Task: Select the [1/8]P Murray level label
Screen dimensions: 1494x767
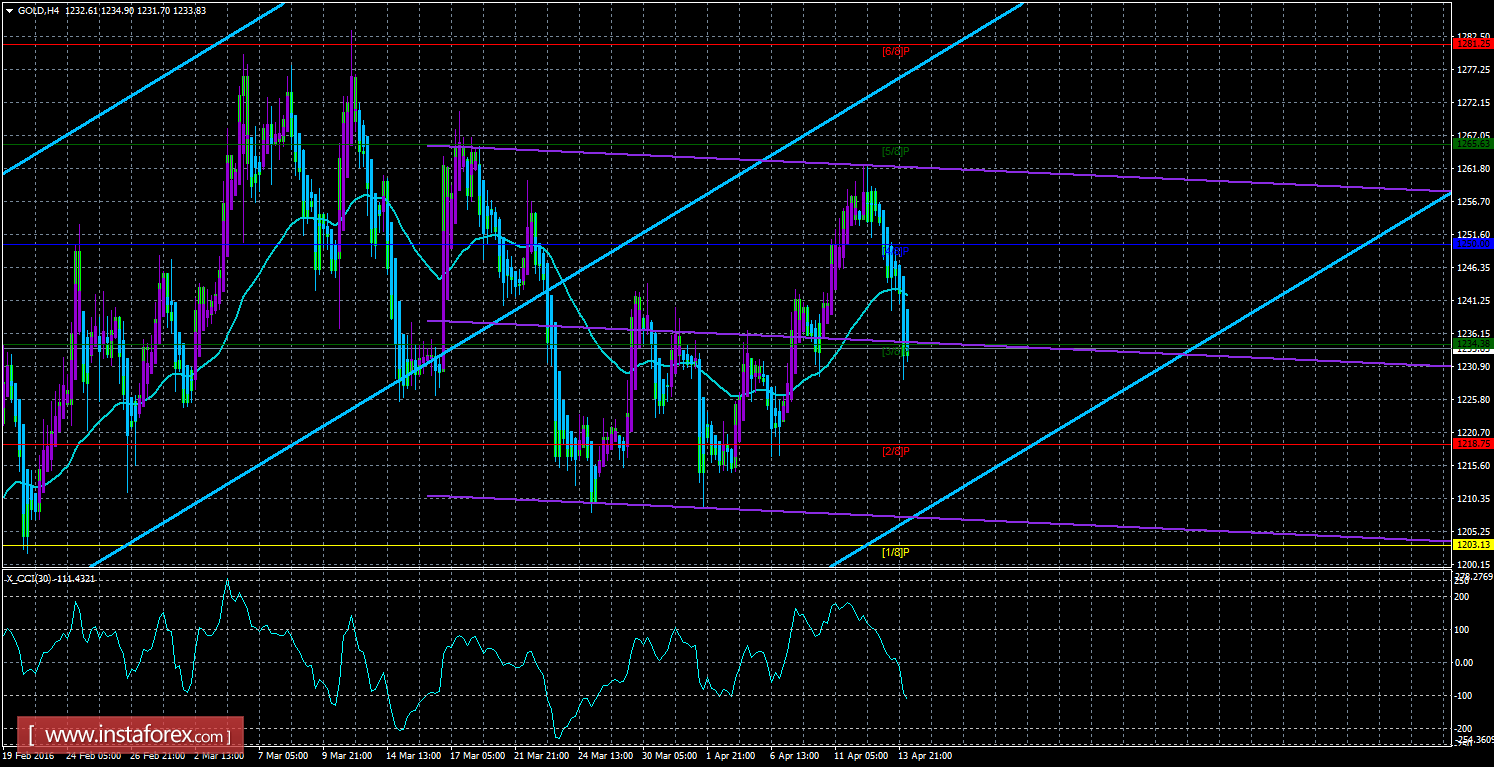Action: pos(895,551)
